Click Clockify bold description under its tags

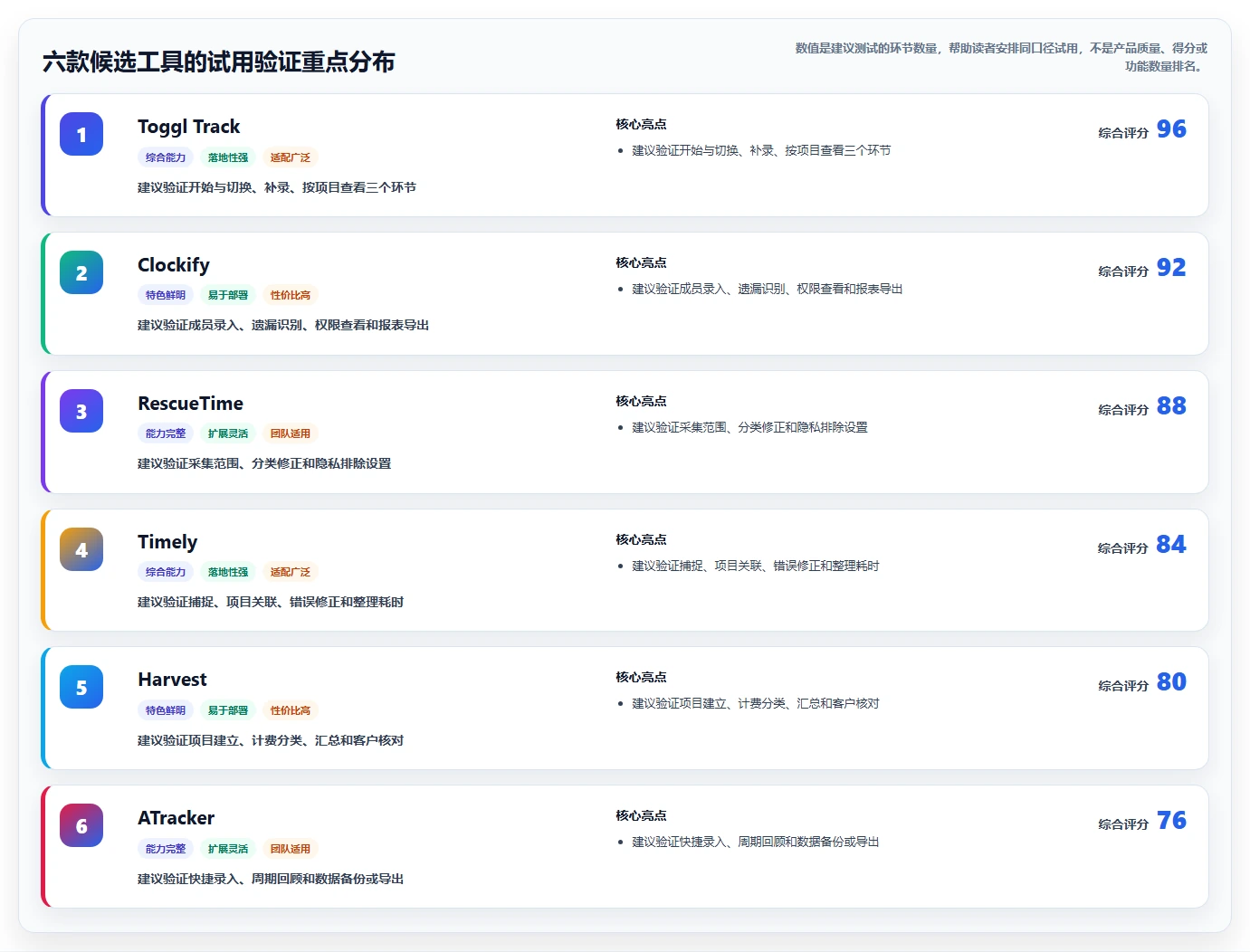(283, 325)
